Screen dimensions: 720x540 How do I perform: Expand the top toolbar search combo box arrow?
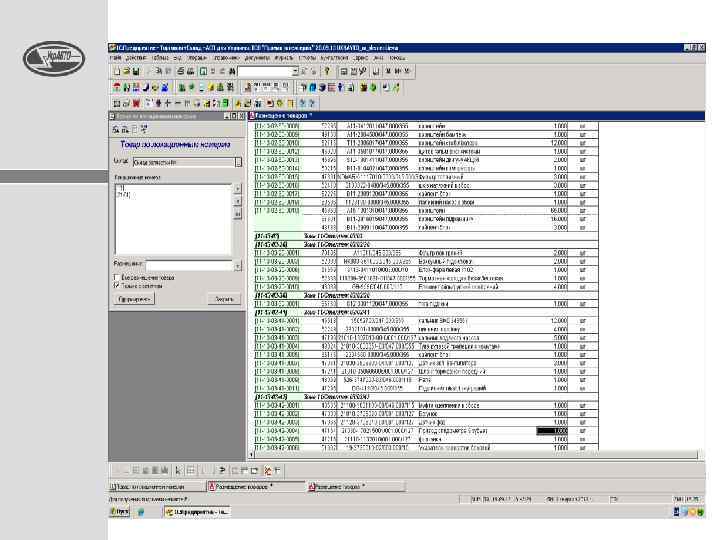coord(295,71)
